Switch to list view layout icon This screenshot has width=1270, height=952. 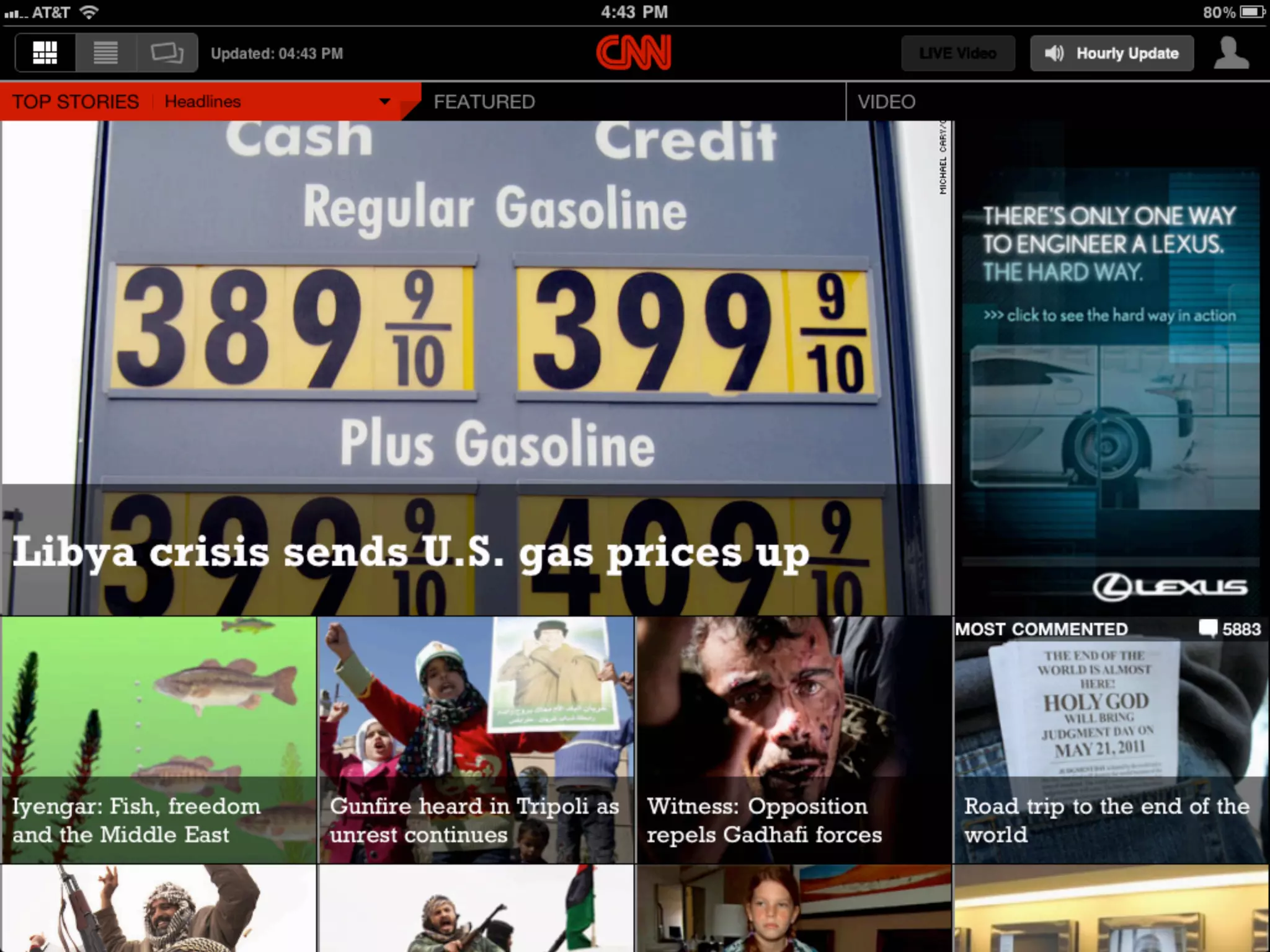coord(105,53)
